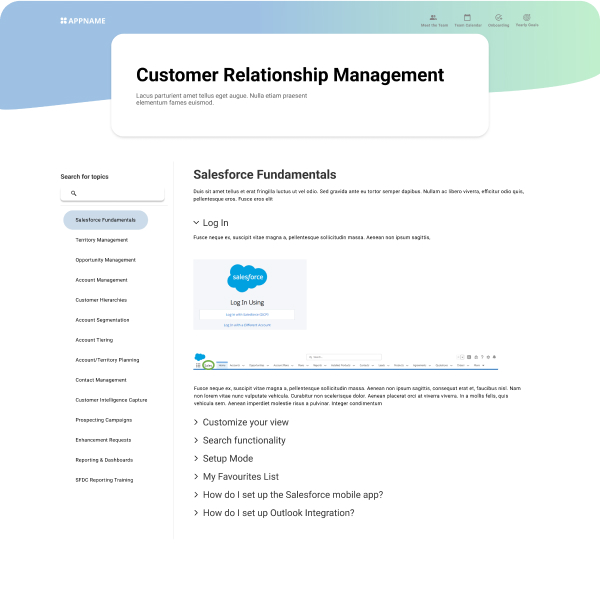Open the Meet the Team icon
The height and width of the screenshot is (590, 600).
[433, 18]
